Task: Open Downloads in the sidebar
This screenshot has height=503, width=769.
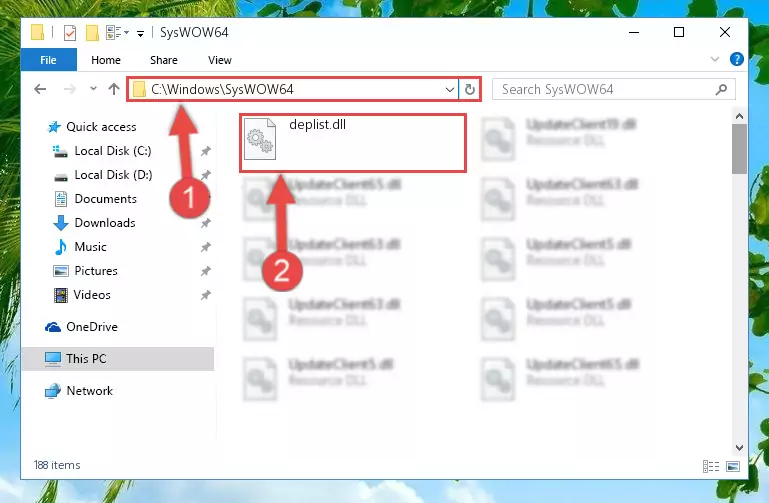Action: point(105,223)
